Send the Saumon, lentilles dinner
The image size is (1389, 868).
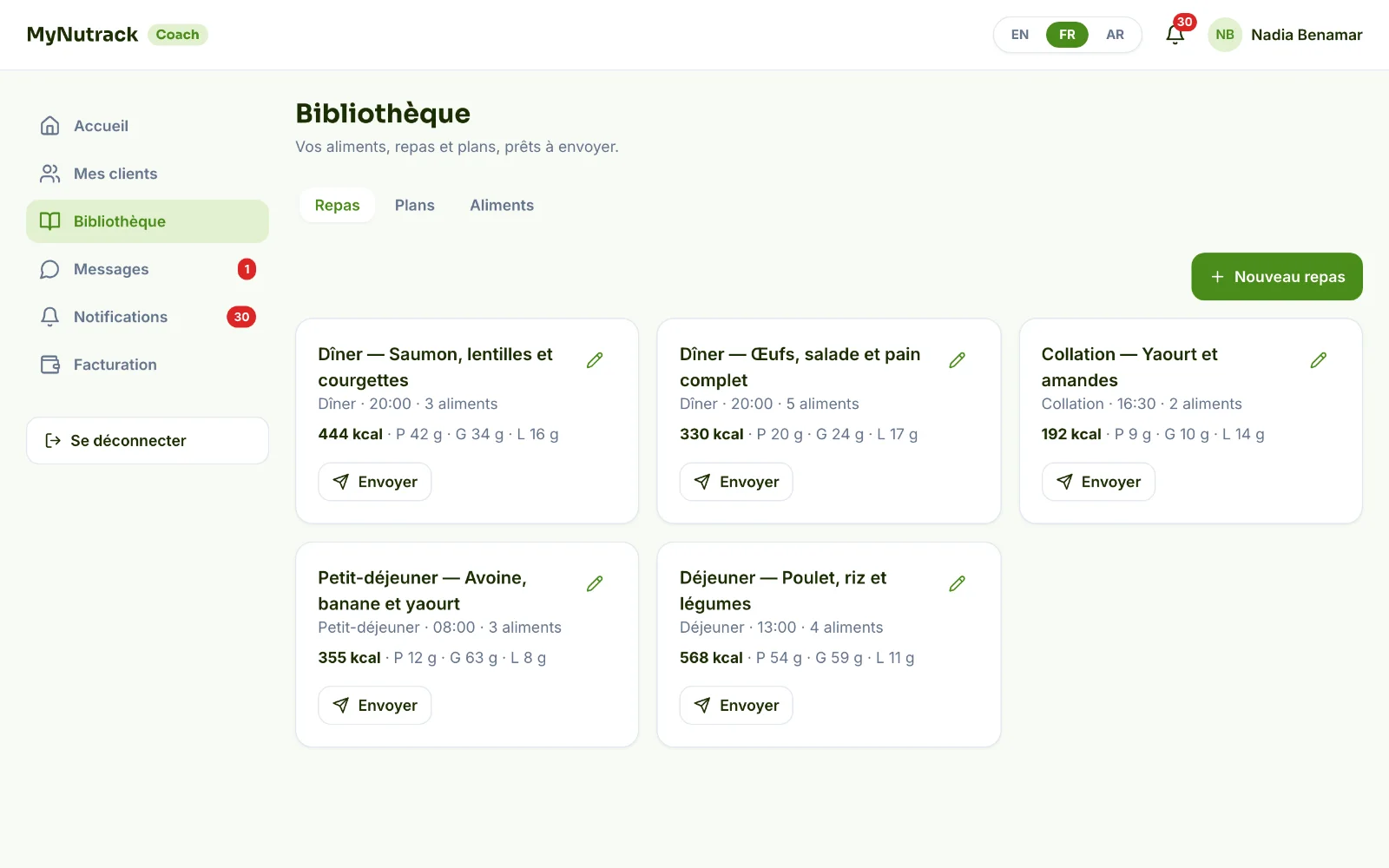[375, 482]
